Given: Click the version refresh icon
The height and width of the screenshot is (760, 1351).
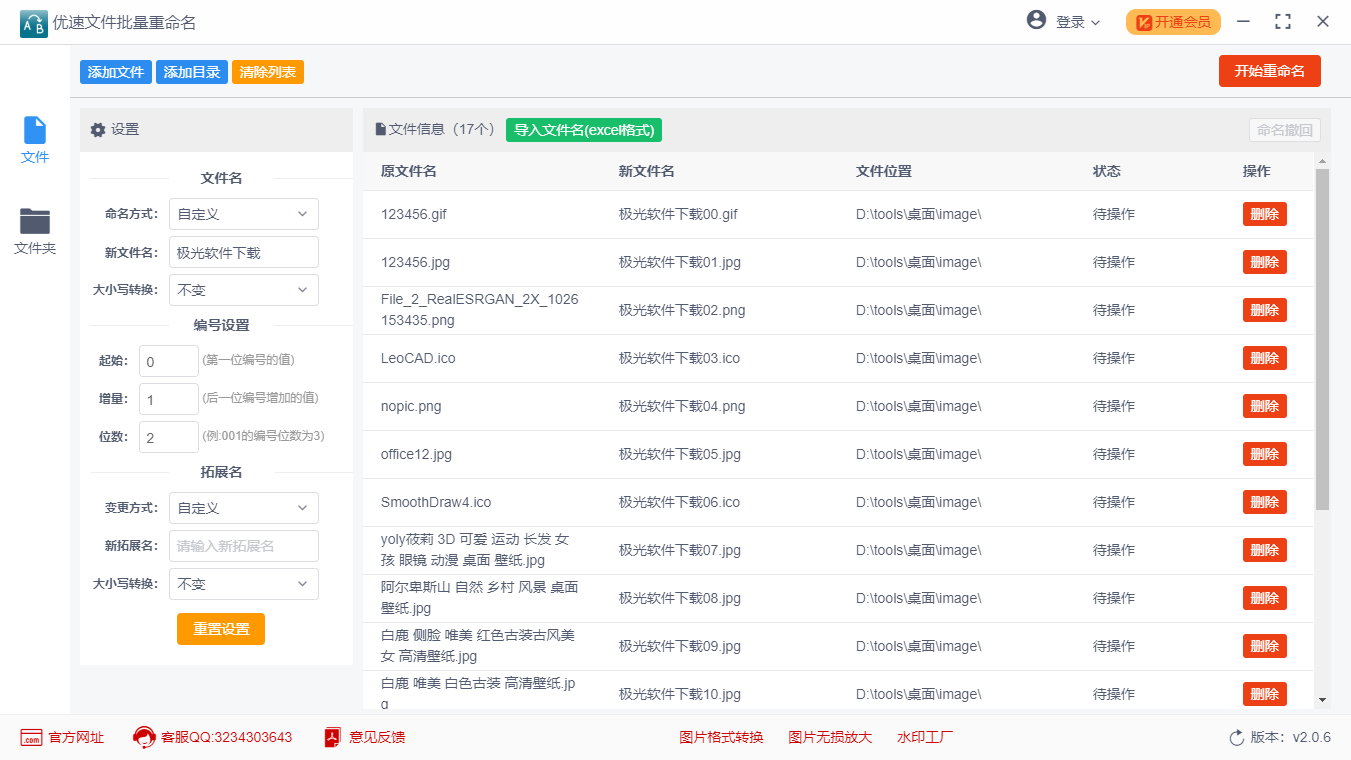Looking at the screenshot, I should (x=1237, y=738).
